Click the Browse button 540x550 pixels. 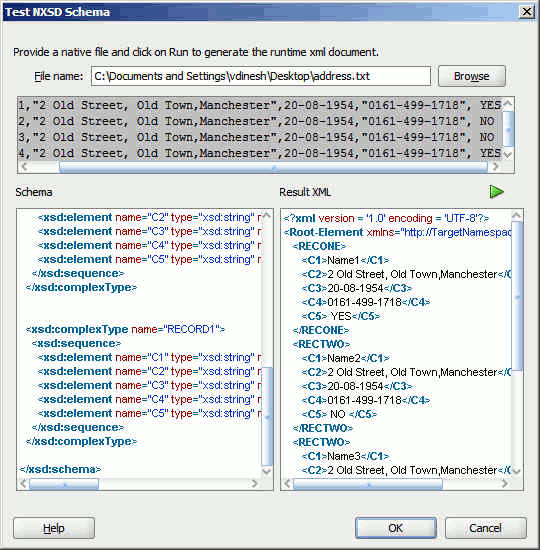pyautogui.click(x=472, y=76)
